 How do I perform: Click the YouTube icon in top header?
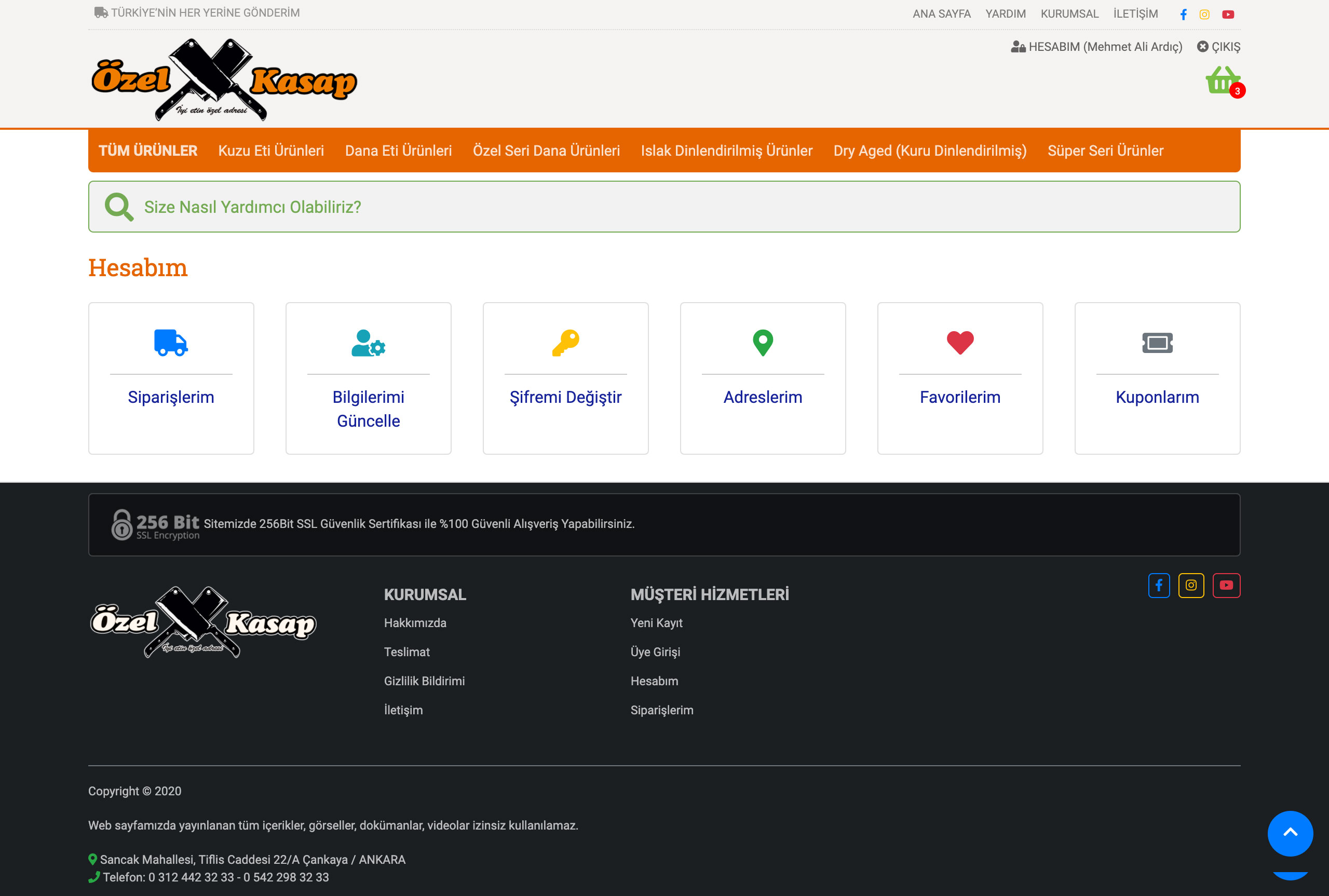pos(1228,15)
